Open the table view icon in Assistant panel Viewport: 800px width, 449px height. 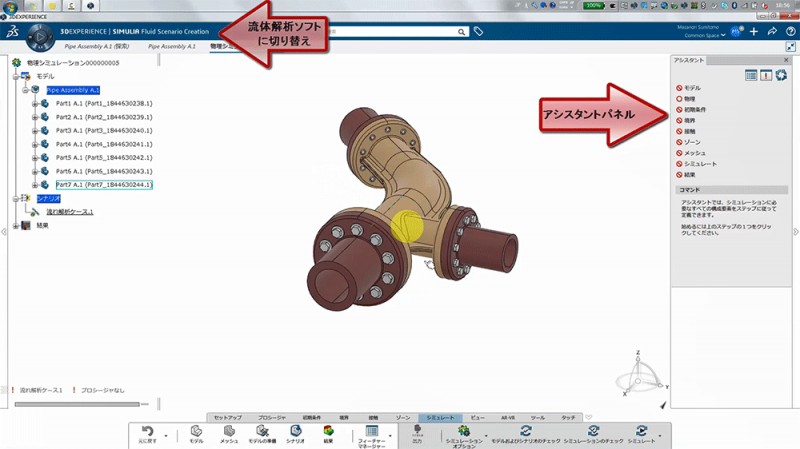751,76
